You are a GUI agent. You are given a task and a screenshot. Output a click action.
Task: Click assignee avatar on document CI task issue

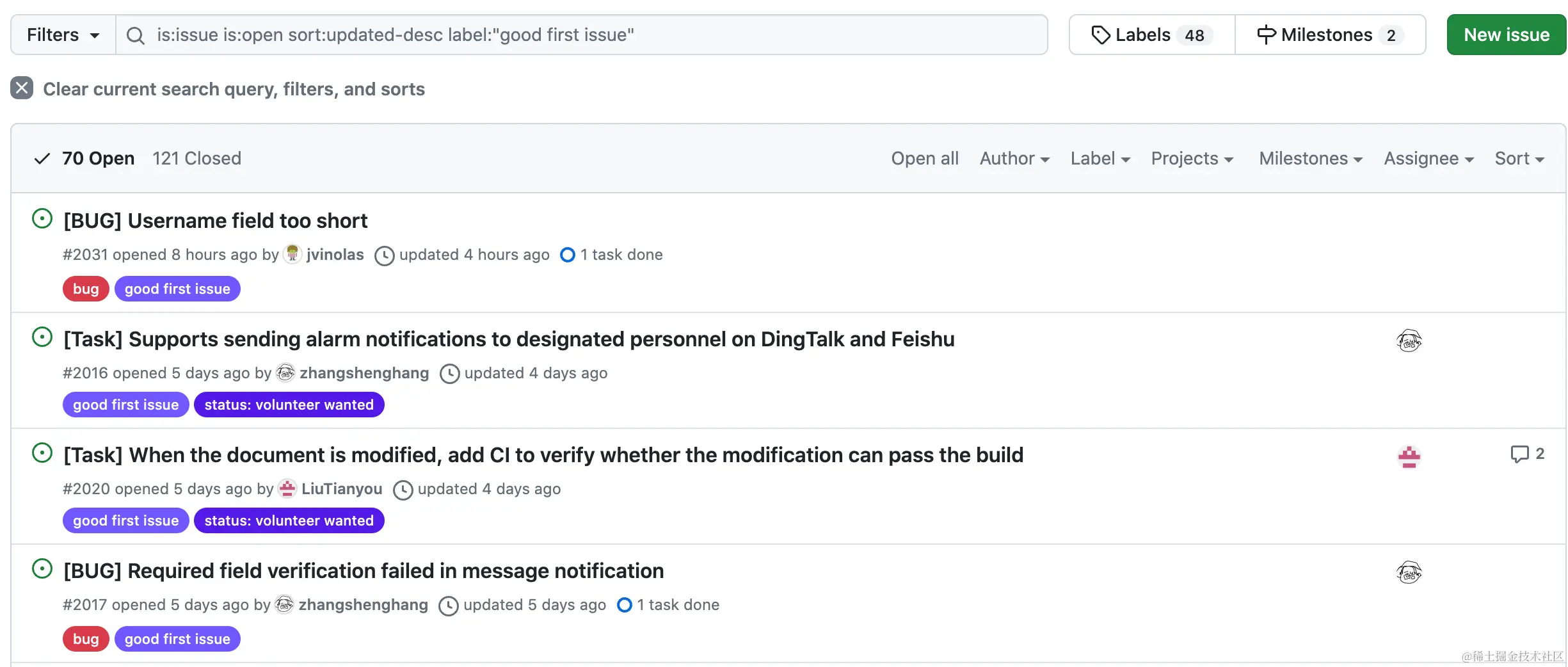coord(1409,456)
